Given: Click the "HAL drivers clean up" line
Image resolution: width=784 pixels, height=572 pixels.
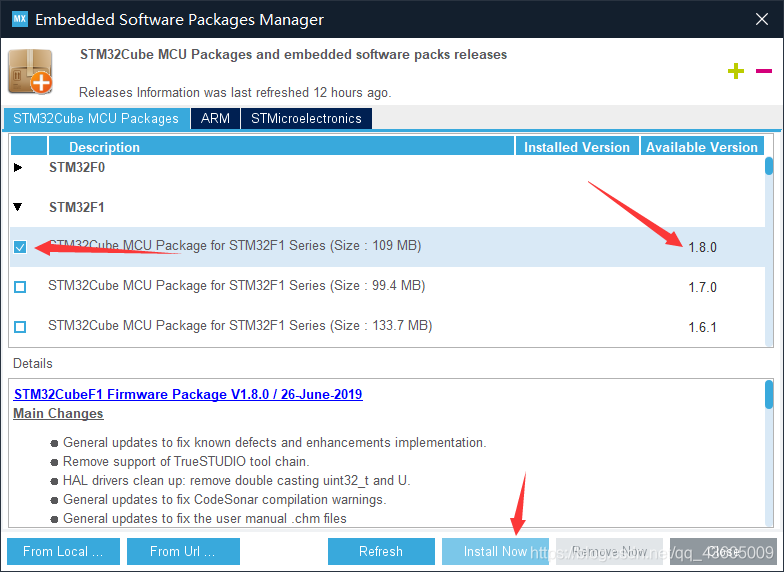Looking at the screenshot, I should coord(236,480).
